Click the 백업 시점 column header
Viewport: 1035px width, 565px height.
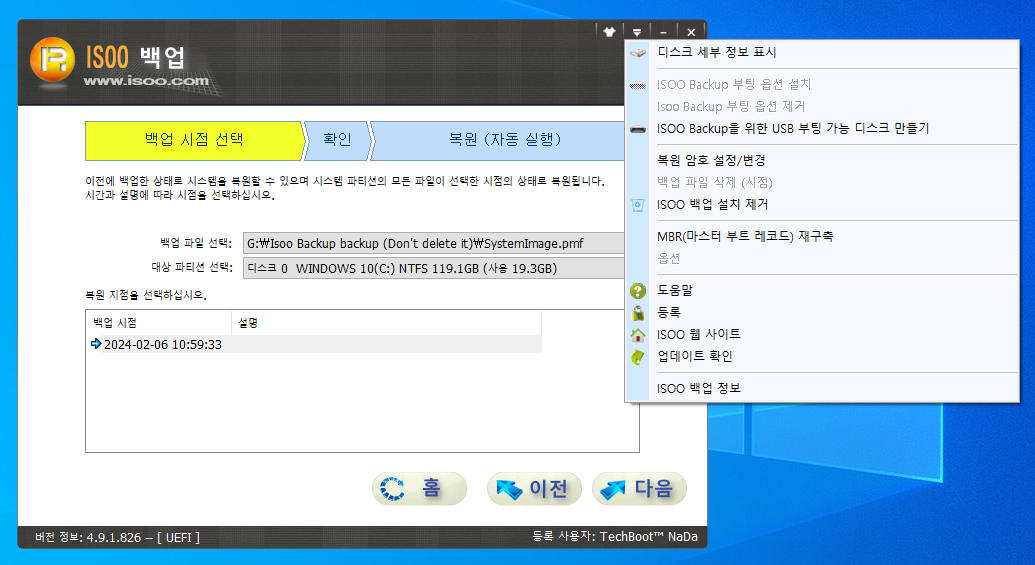(159, 323)
